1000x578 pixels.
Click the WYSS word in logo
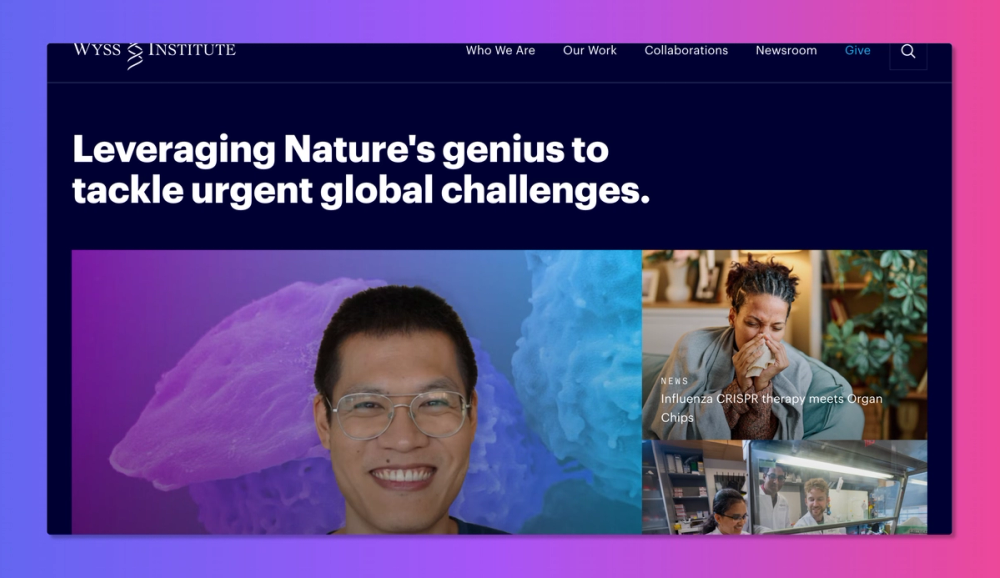pyautogui.click(x=97, y=50)
